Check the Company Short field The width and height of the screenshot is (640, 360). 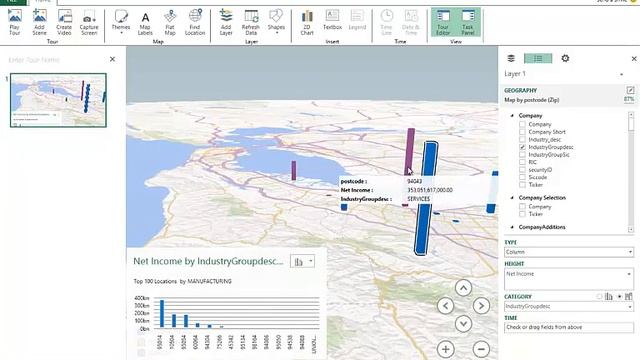522,132
